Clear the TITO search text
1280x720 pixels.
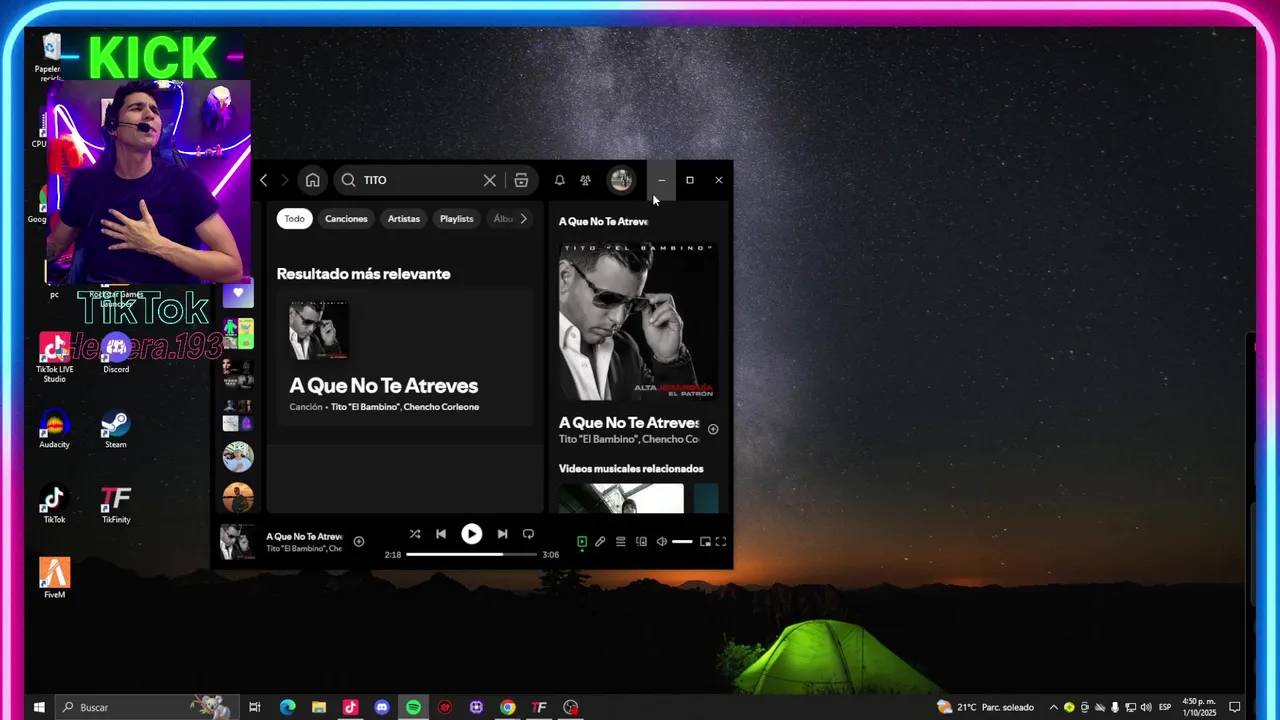489,180
